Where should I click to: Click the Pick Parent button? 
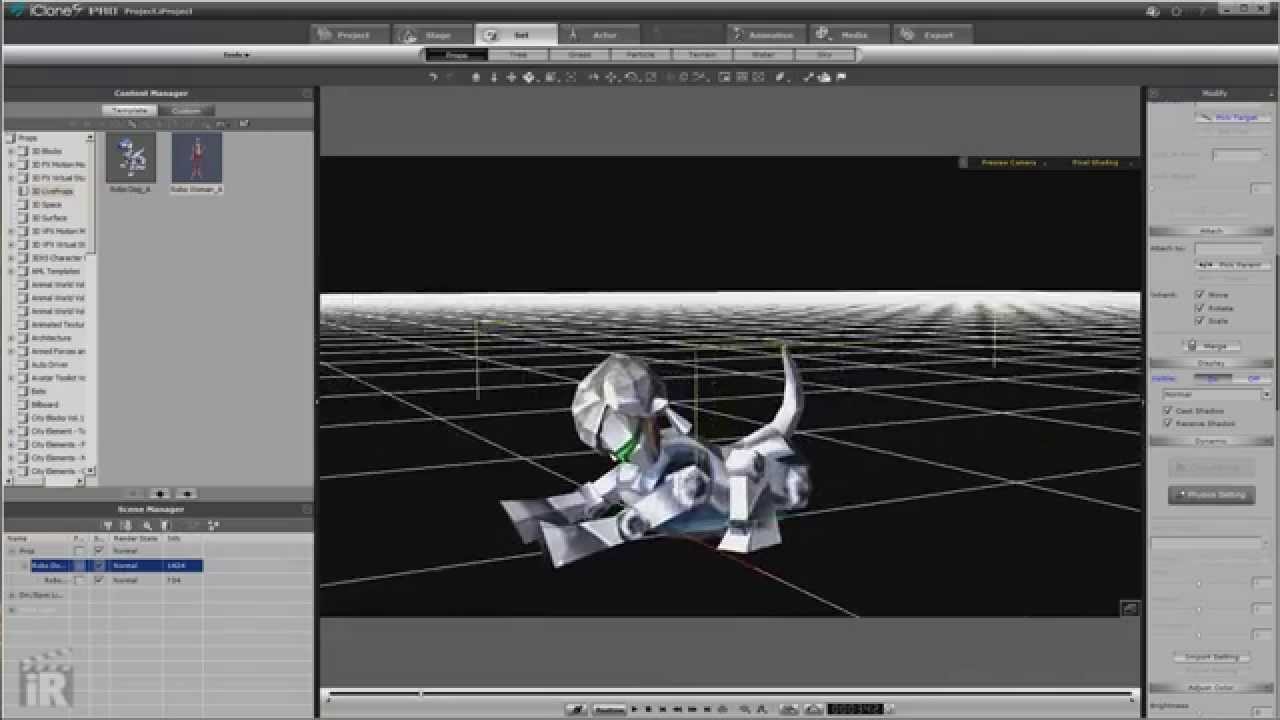coord(1232,265)
